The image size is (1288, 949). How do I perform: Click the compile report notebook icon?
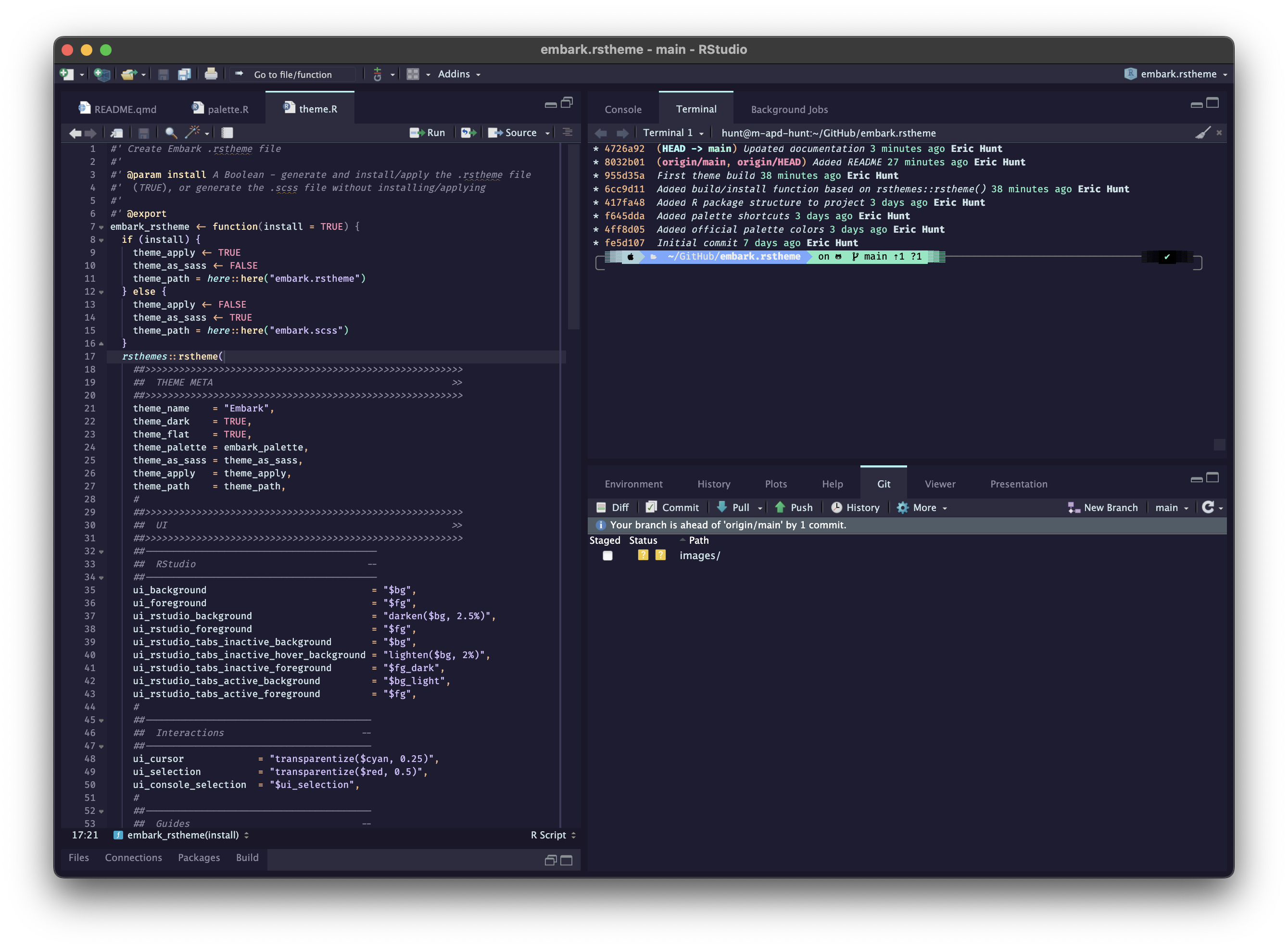pyautogui.click(x=227, y=133)
